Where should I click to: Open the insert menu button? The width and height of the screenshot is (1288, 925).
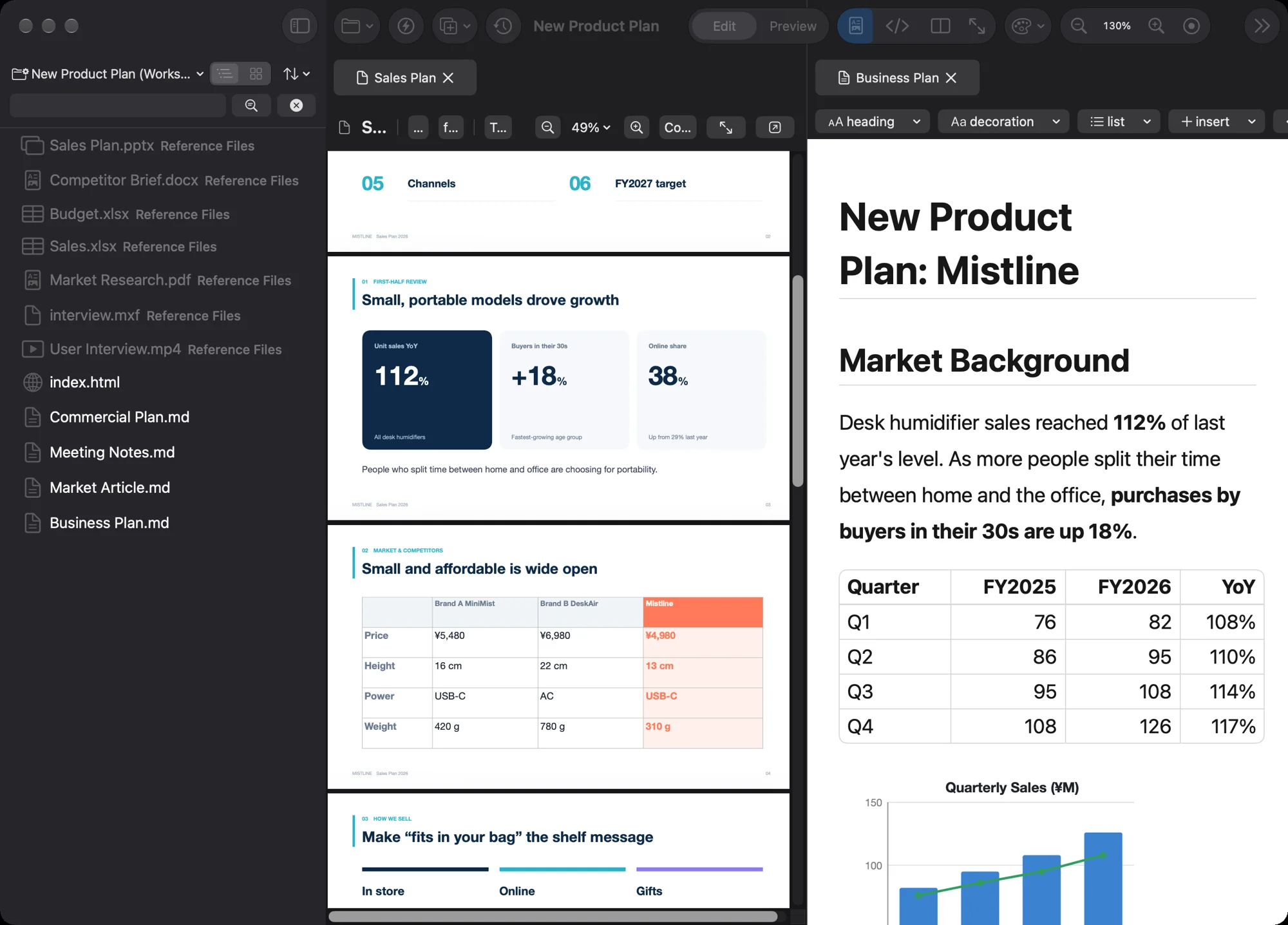1217,122
